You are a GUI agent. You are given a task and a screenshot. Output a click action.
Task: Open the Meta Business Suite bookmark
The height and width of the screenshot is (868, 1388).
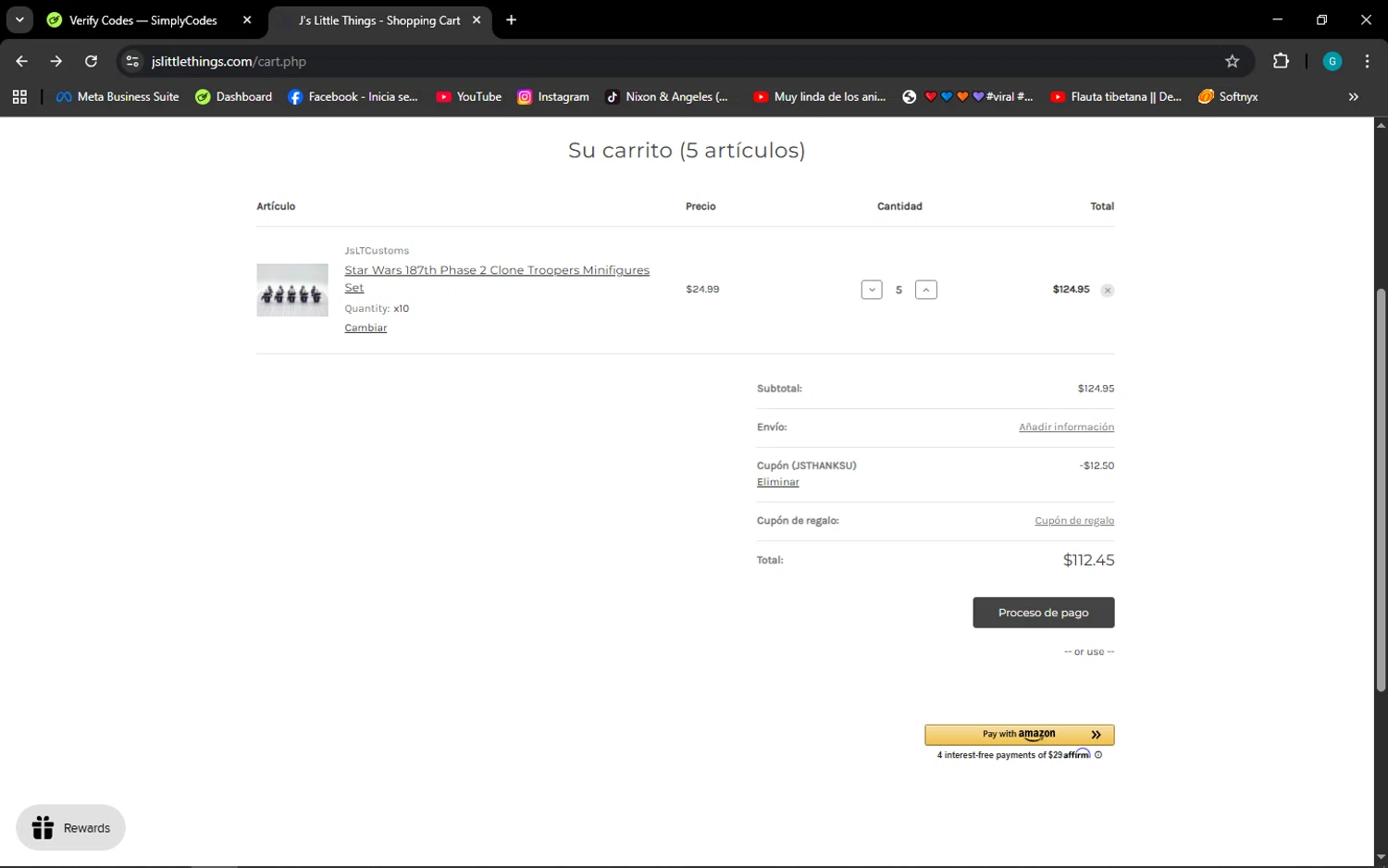click(118, 96)
